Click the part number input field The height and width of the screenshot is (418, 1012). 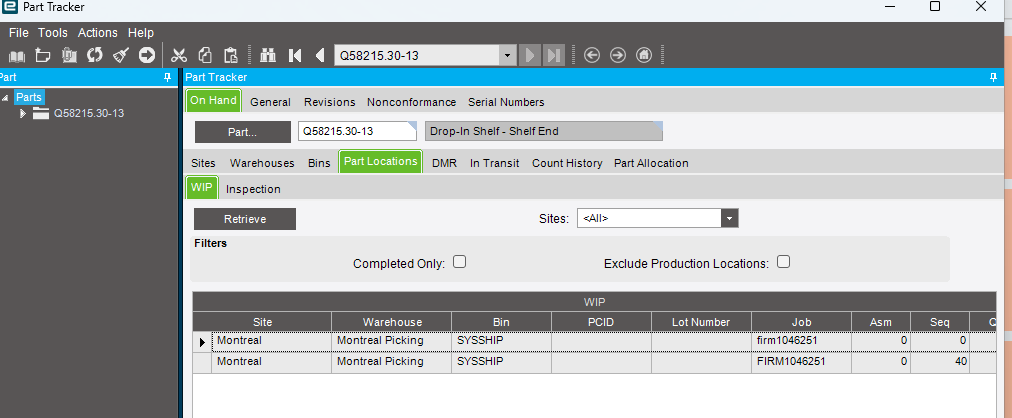(356, 132)
